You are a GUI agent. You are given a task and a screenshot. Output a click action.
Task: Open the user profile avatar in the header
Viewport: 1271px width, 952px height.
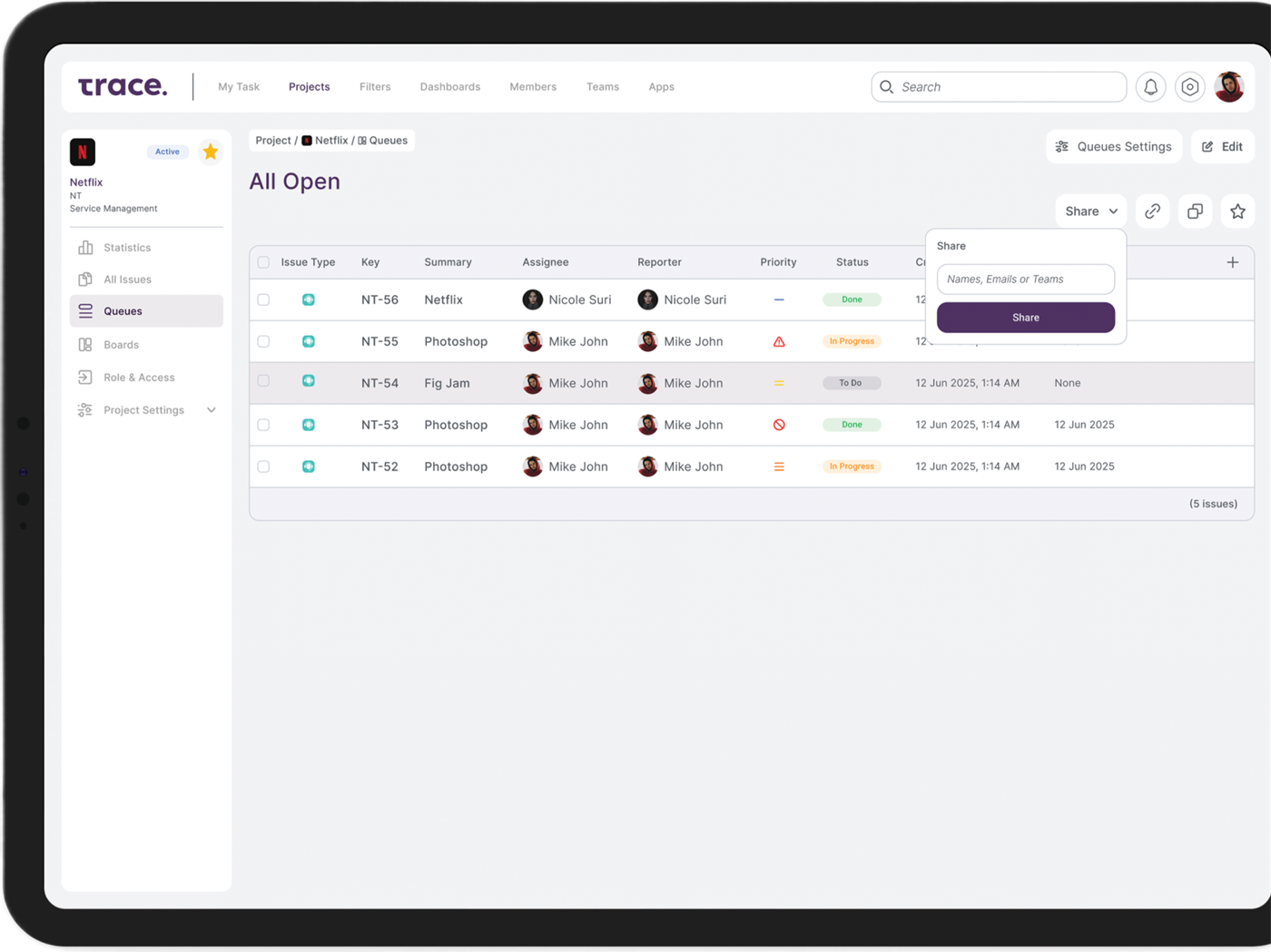1229,87
